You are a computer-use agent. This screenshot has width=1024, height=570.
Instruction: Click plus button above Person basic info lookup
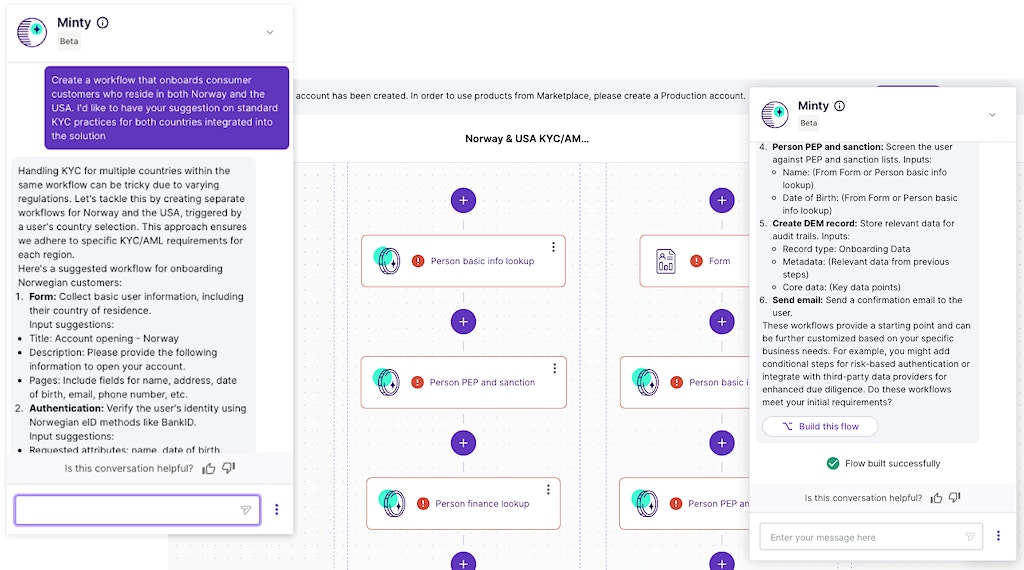pyautogui.click(x=463, y=200)
